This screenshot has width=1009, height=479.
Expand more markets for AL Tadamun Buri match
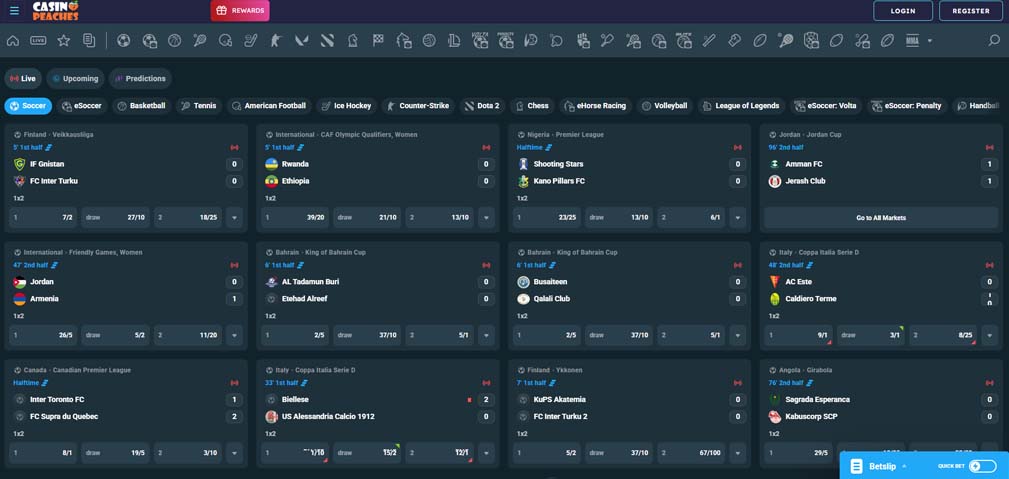pyautogui.click(x=486, y=335)
